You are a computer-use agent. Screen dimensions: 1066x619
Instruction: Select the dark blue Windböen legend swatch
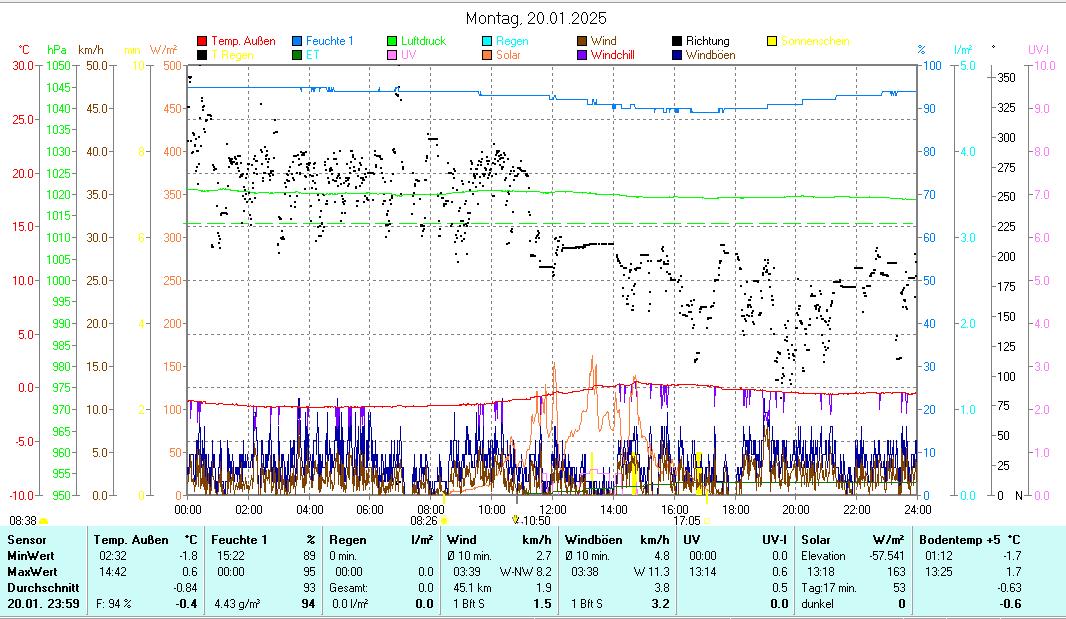click(677, 55)
